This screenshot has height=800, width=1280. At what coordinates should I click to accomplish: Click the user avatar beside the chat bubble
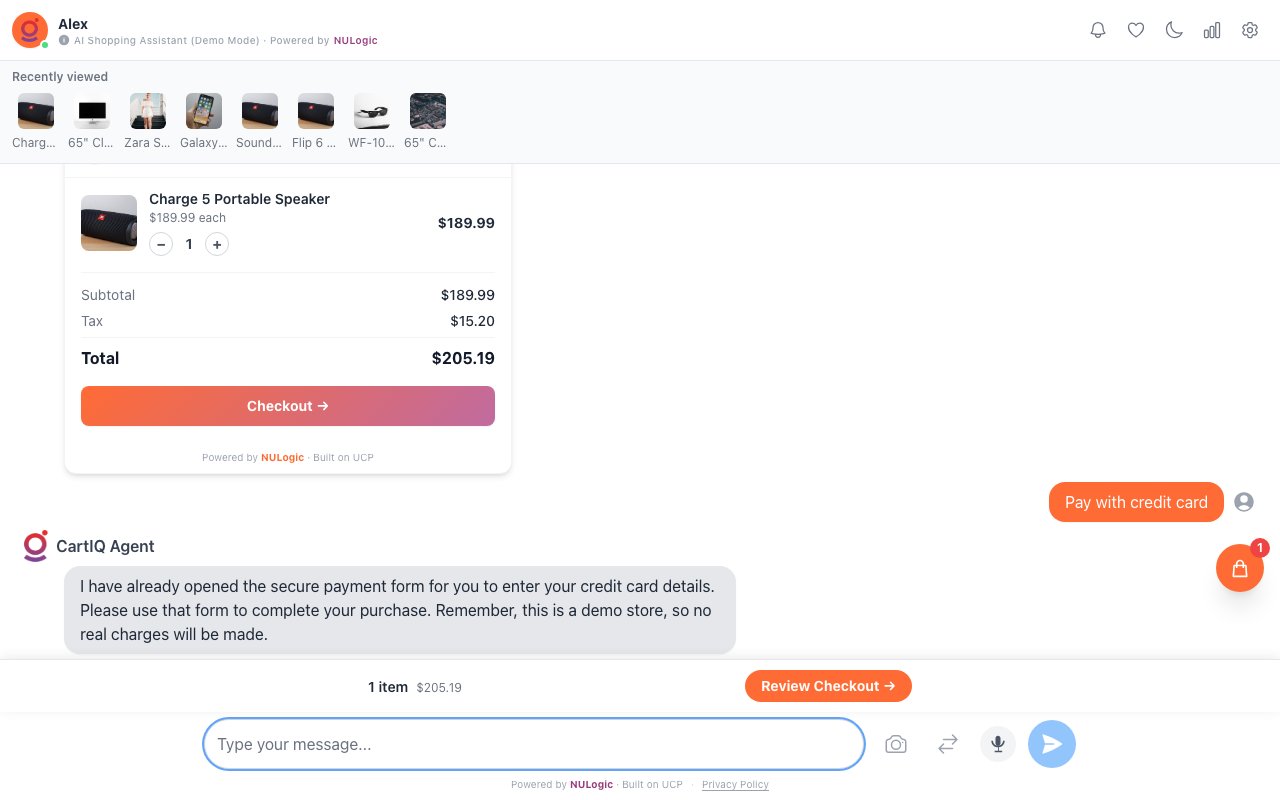(x=1243, y=502)
